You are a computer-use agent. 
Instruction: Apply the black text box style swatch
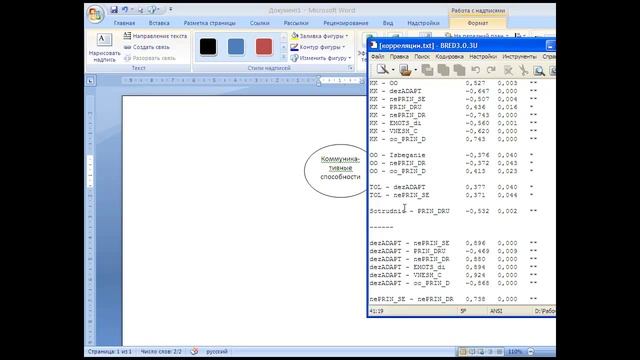point(208,47)
